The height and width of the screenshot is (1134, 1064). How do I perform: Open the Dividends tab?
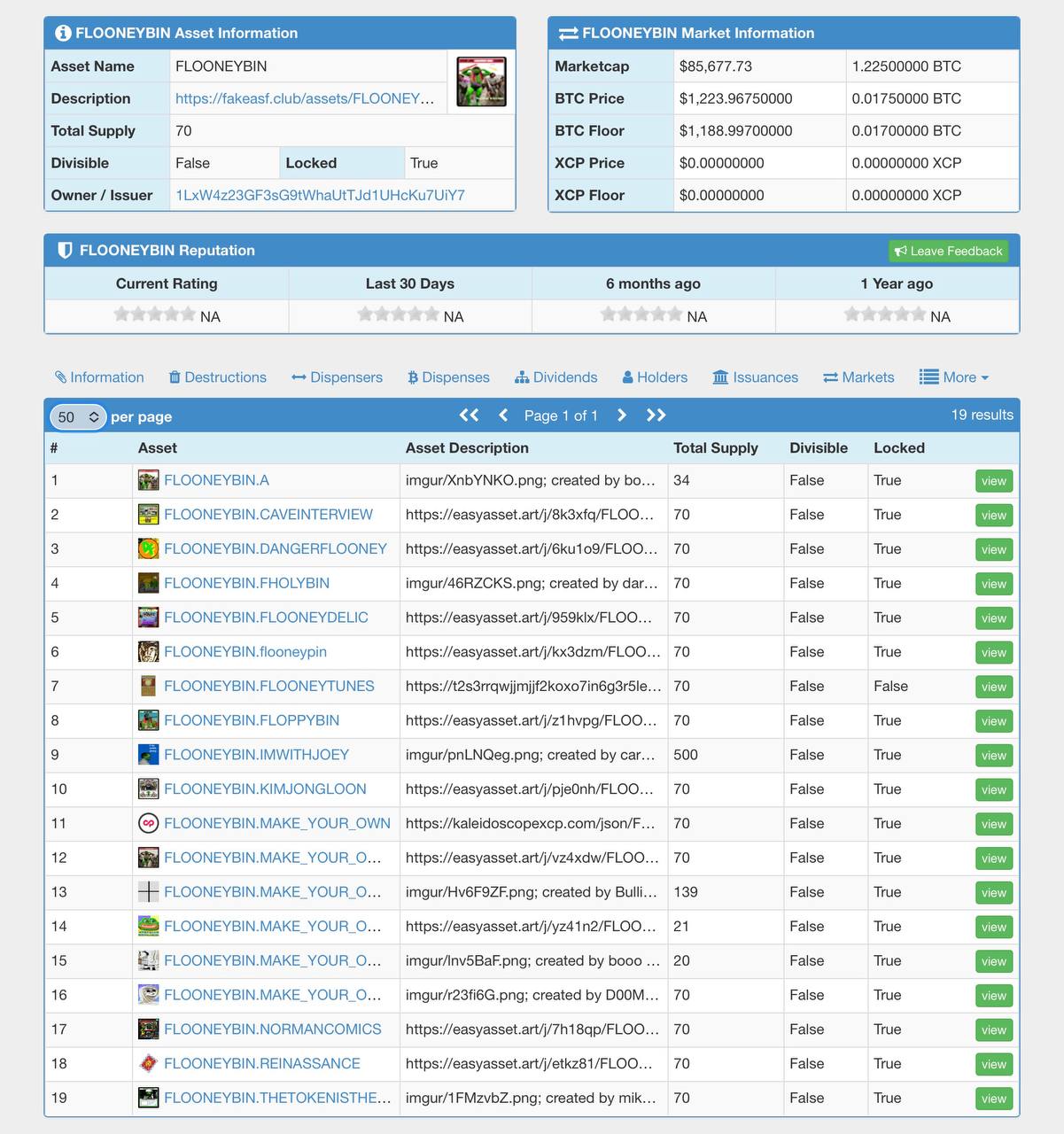point(556,377)
